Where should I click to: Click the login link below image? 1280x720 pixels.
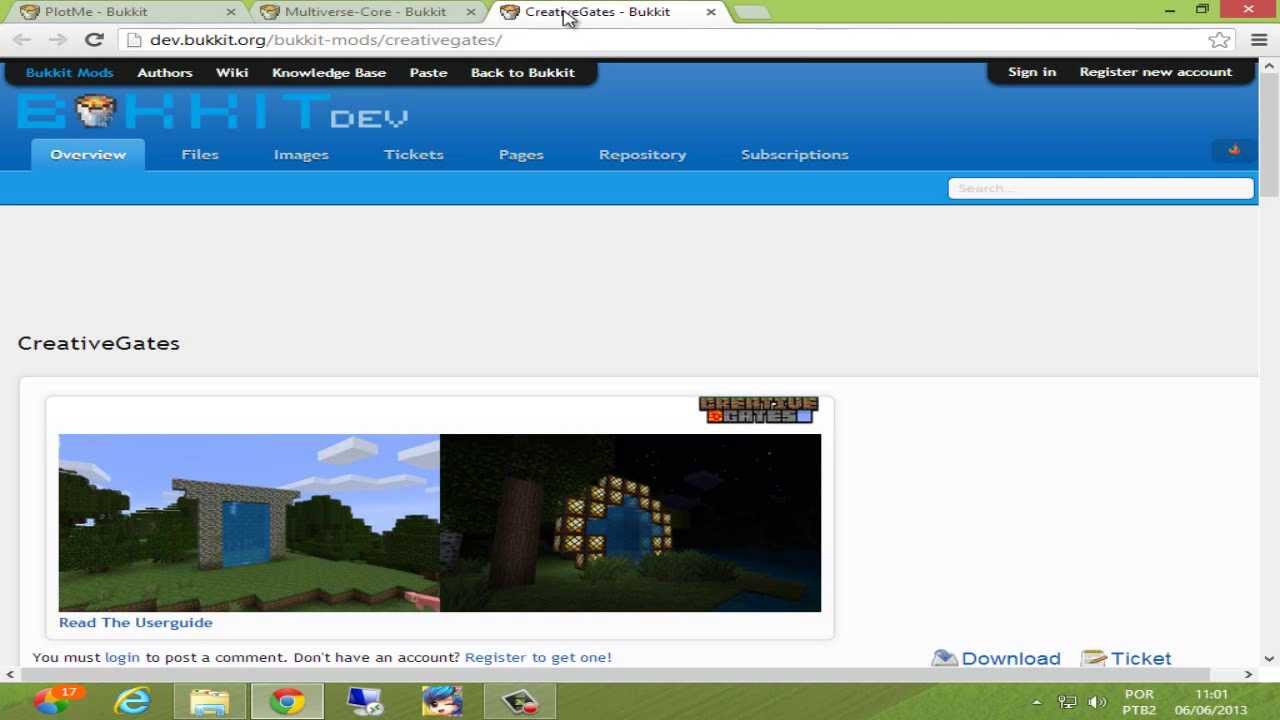pos(122,657)
